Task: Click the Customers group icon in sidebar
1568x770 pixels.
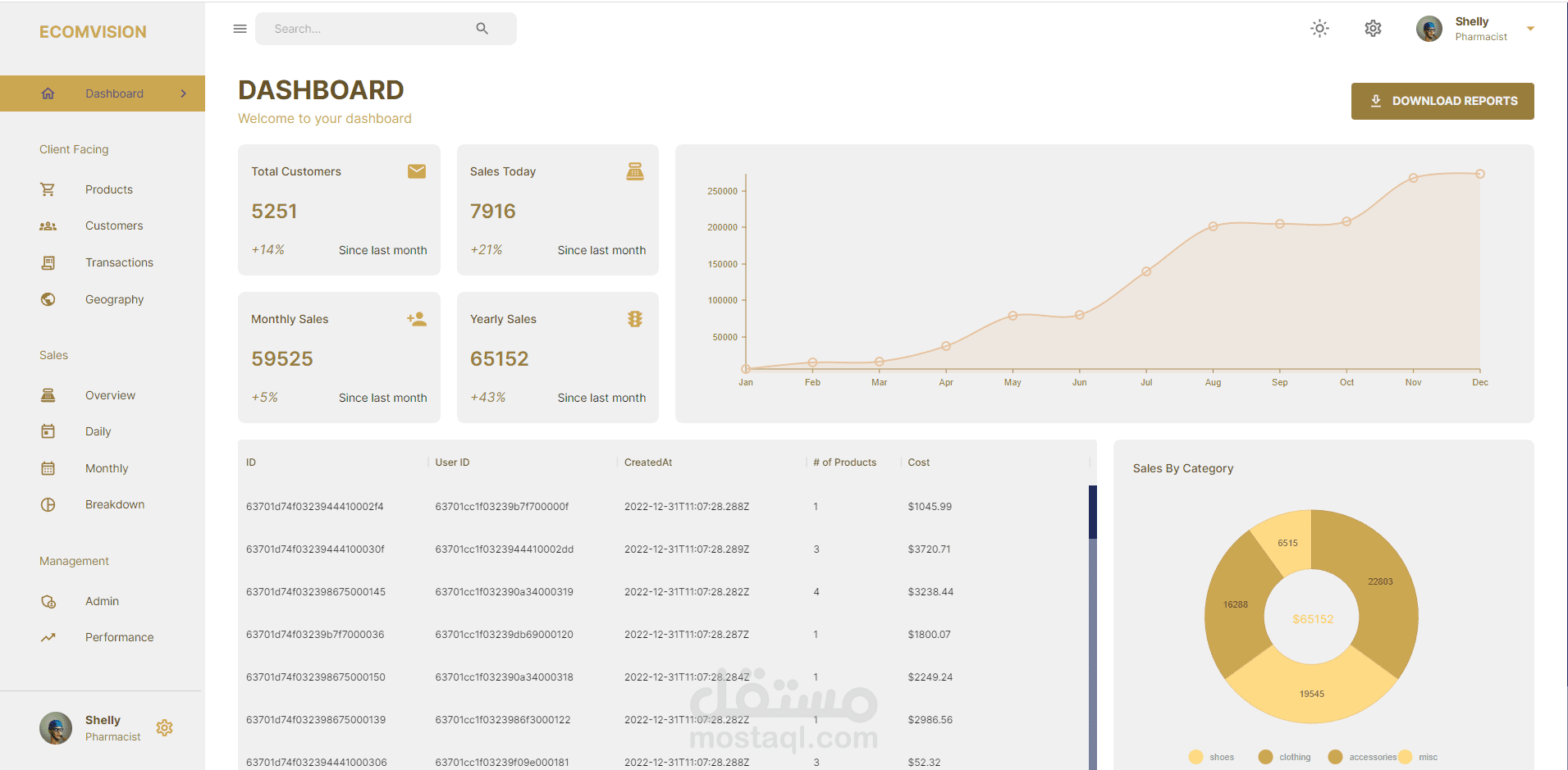Action: click(x=48, y=226)
